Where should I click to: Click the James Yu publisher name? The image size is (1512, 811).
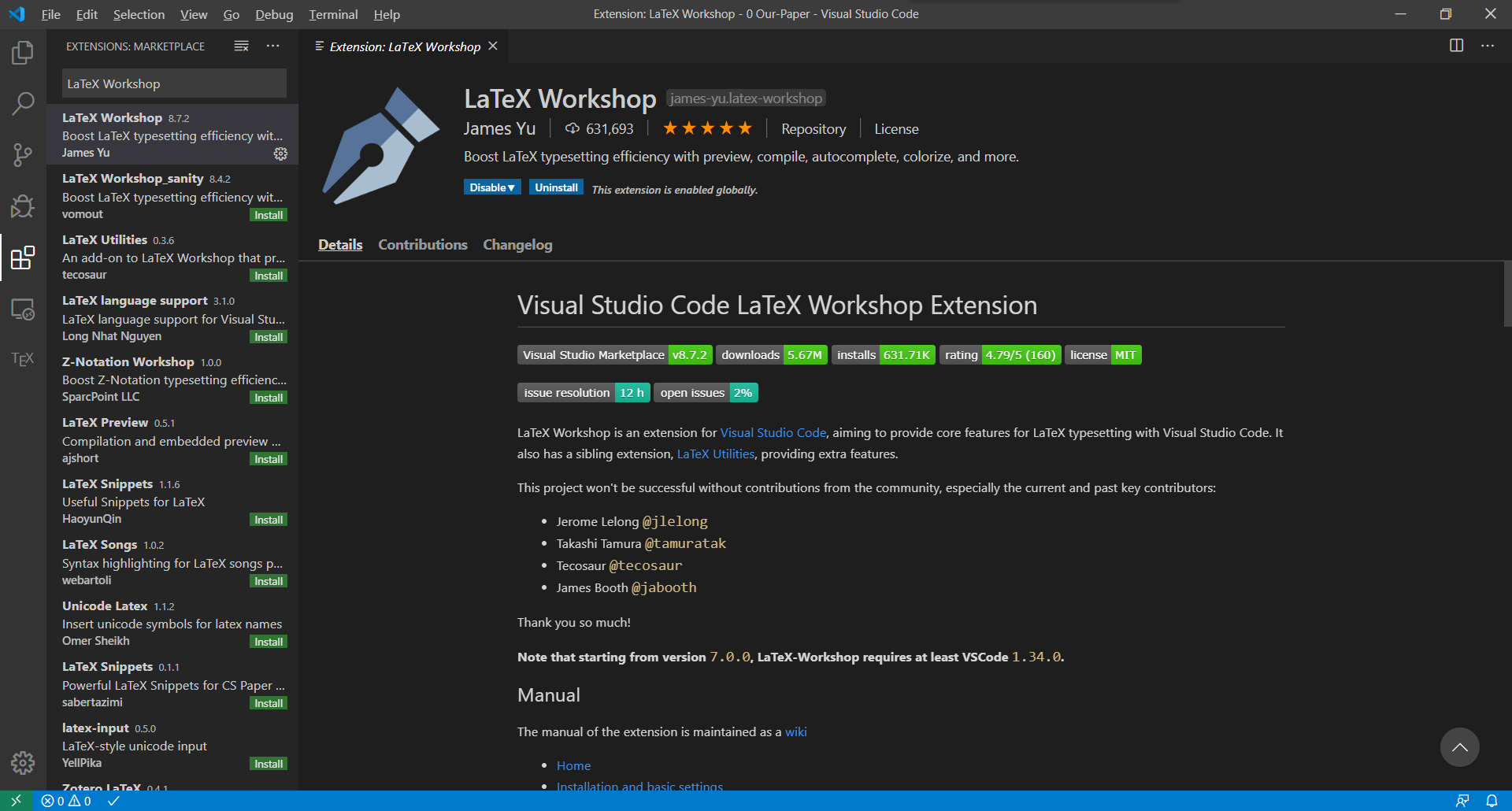tap(499, 128)
